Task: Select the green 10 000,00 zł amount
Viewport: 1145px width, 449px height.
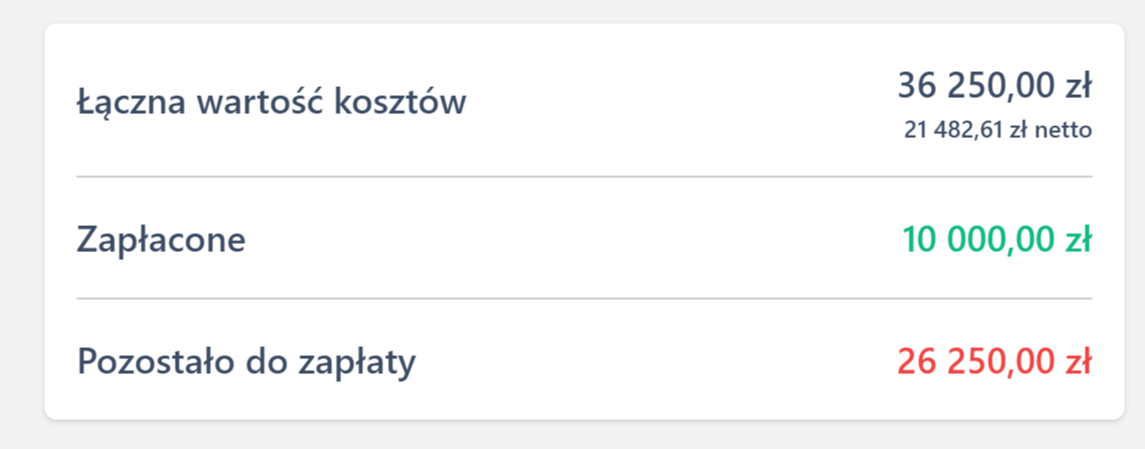Action: [x=995, y=240]
